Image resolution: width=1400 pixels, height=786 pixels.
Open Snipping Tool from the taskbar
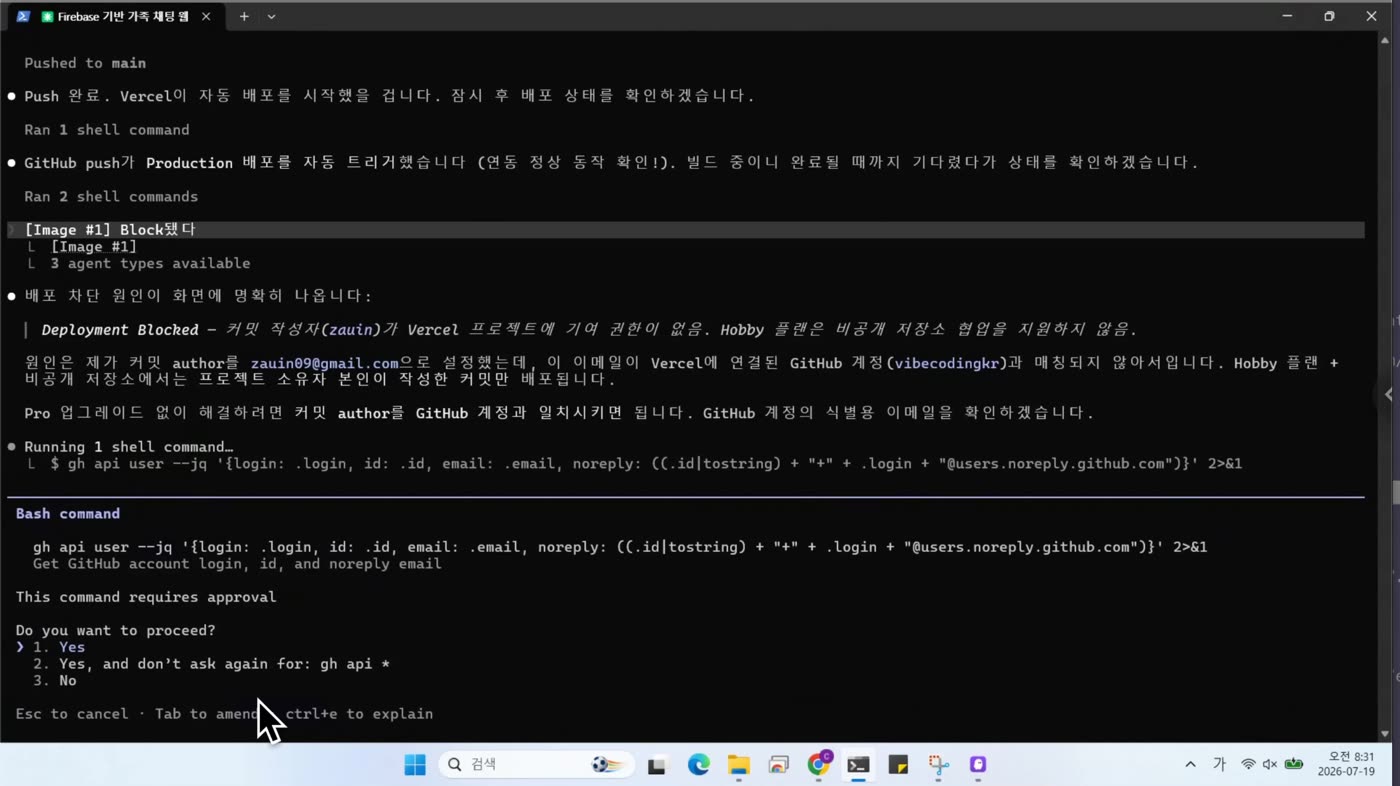[938, 766]
